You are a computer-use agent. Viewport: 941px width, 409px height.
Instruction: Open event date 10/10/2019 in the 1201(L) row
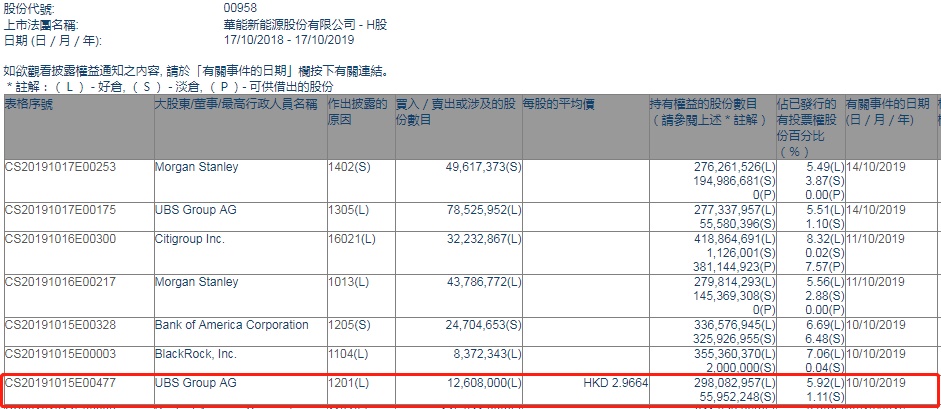click(875, 382)
